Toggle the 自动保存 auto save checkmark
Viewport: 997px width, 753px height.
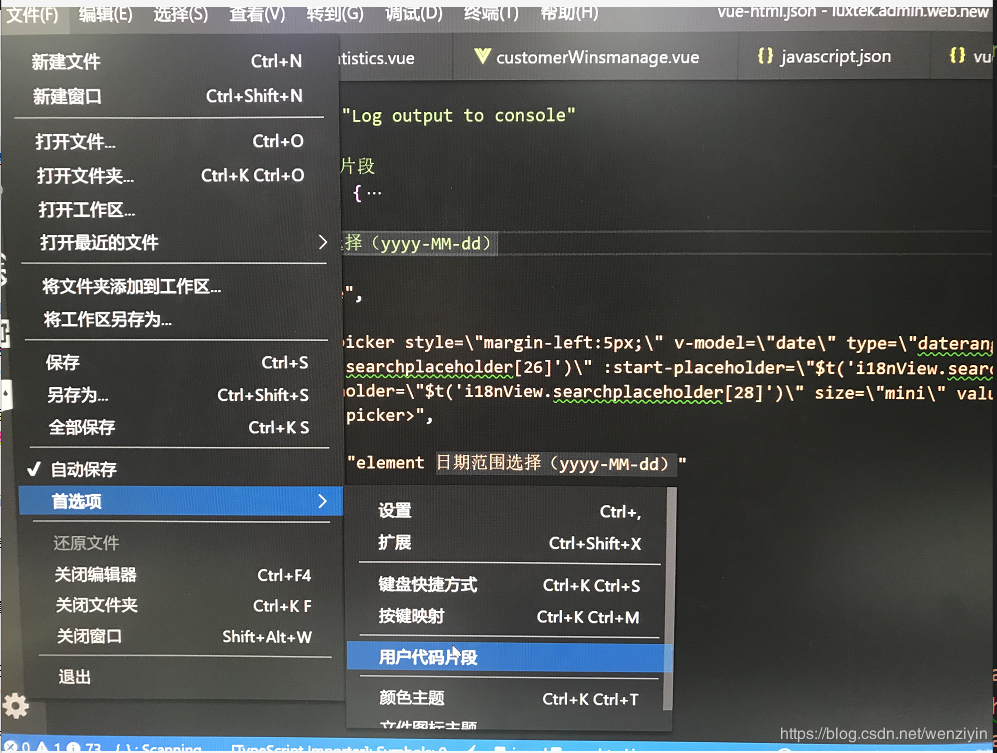pyautogui.click(x=34, y=469)
